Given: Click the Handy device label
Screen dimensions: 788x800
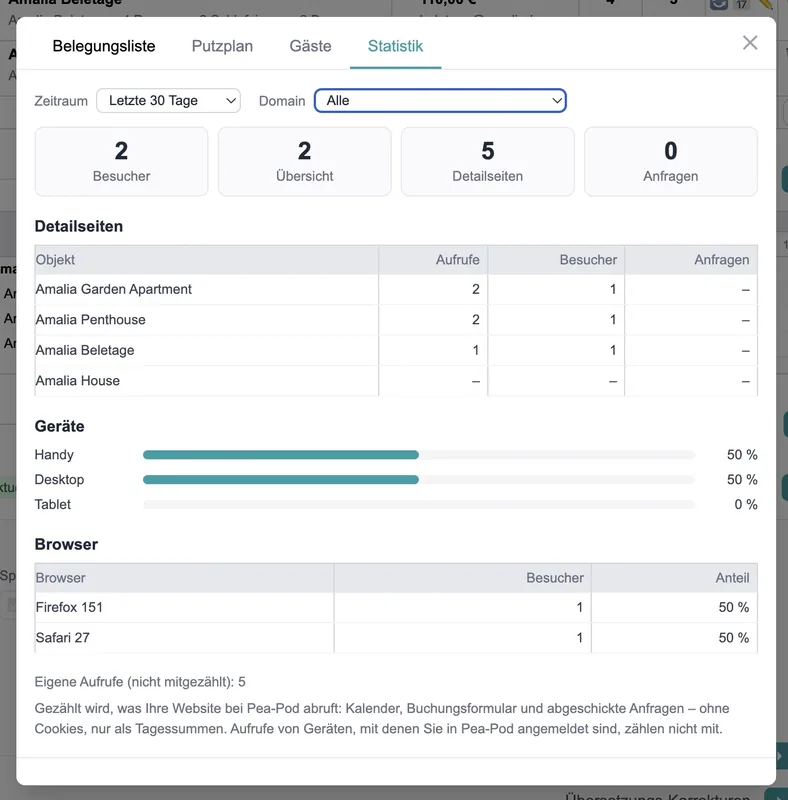Looking at the screenshot, I should tap(54, 455).
